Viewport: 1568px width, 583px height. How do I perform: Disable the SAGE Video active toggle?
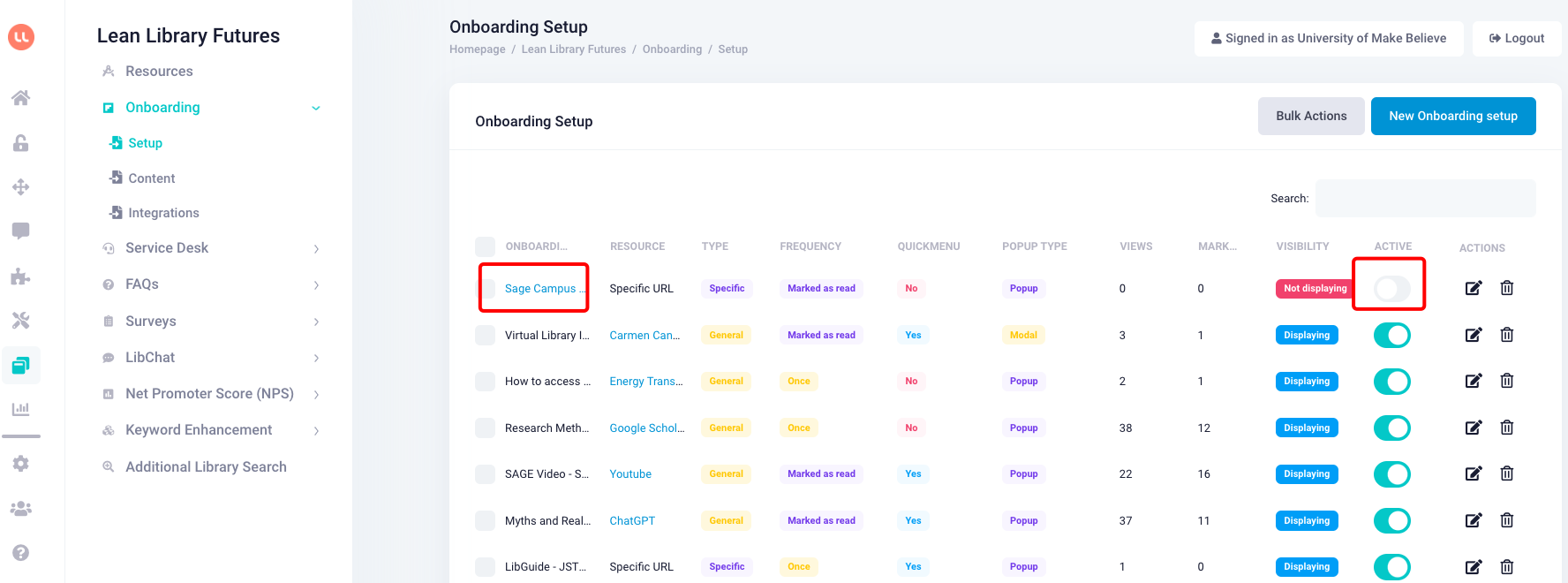coord(1391,474)
